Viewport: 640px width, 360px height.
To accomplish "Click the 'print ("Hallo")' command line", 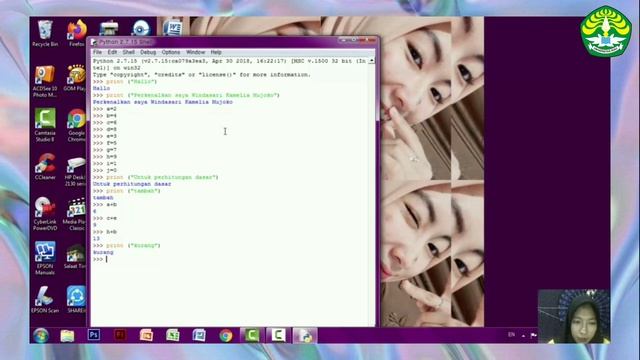I will pos(125,82).
